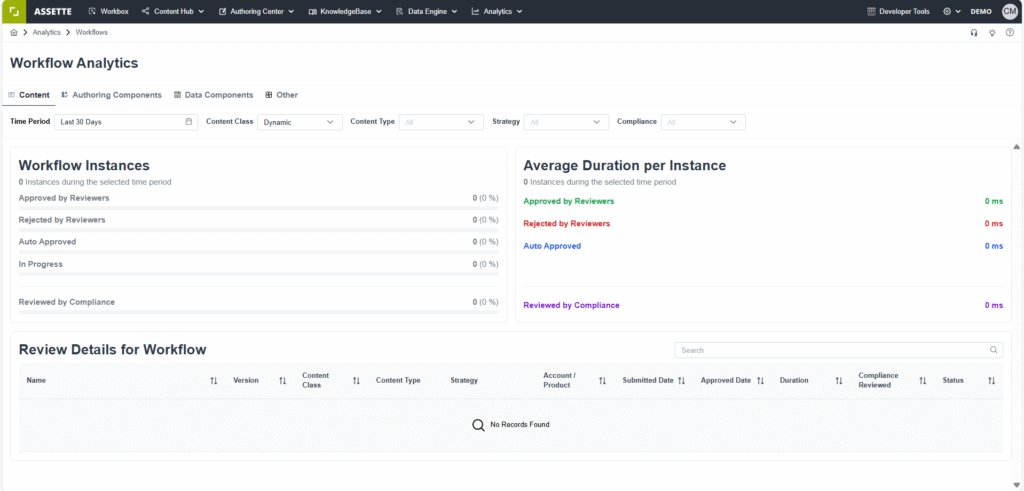Open the Time Period calendar picker icon

(x=189, y=122)
